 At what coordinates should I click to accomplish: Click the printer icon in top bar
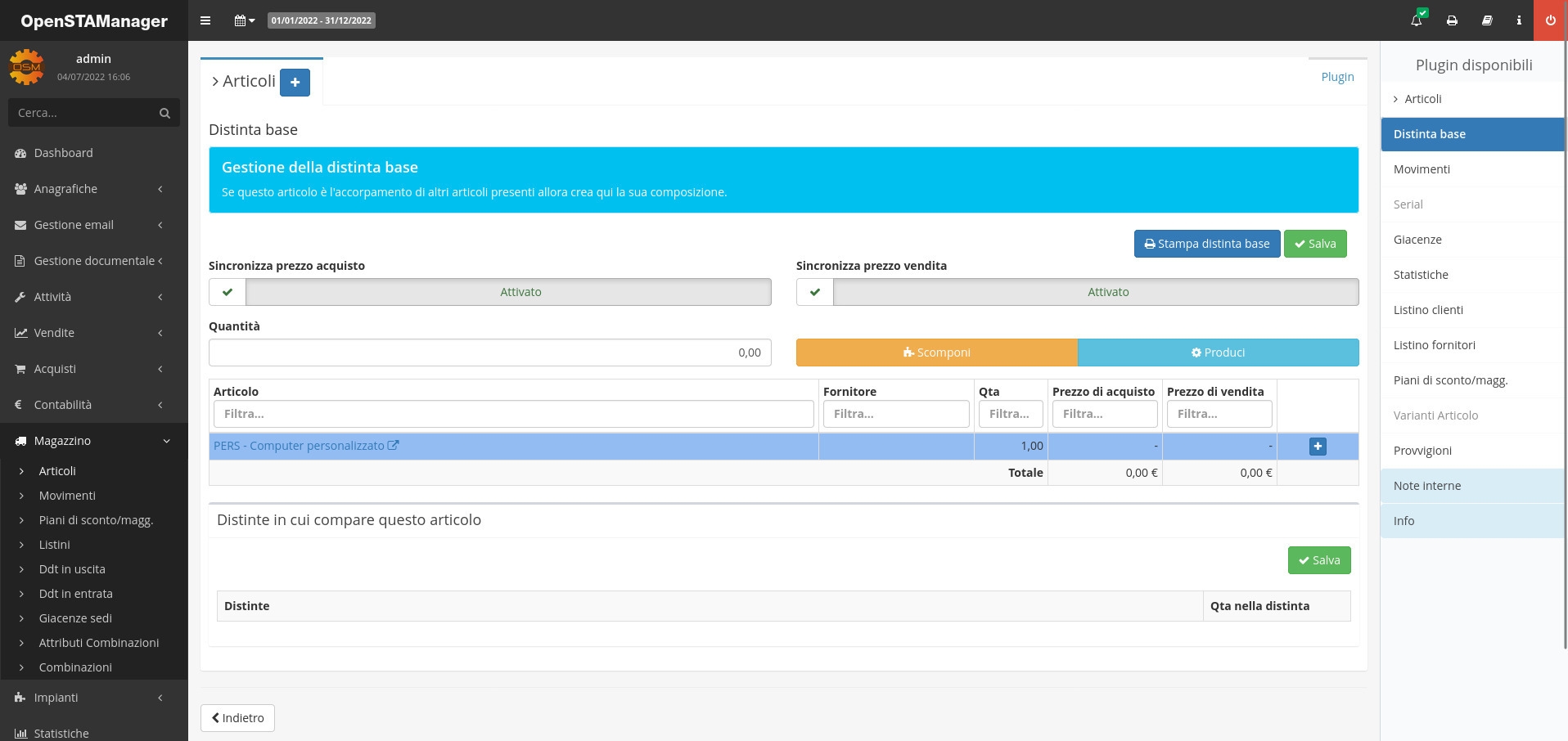(1452, 20)
